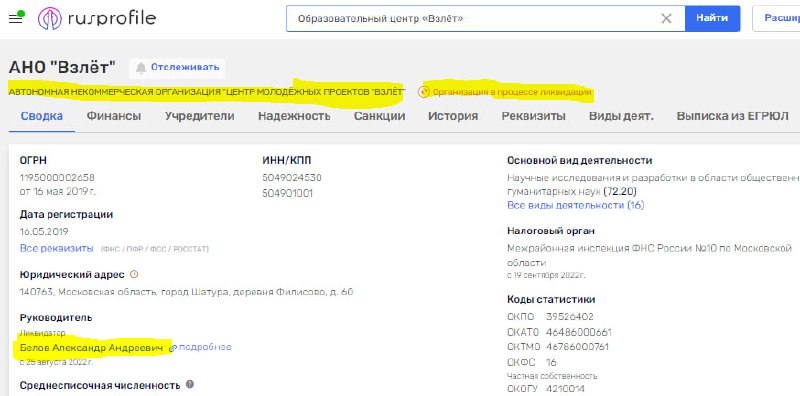Click the liquidation status icon
The height and width of the screenshot is (396, 800).
pos(423,92)
